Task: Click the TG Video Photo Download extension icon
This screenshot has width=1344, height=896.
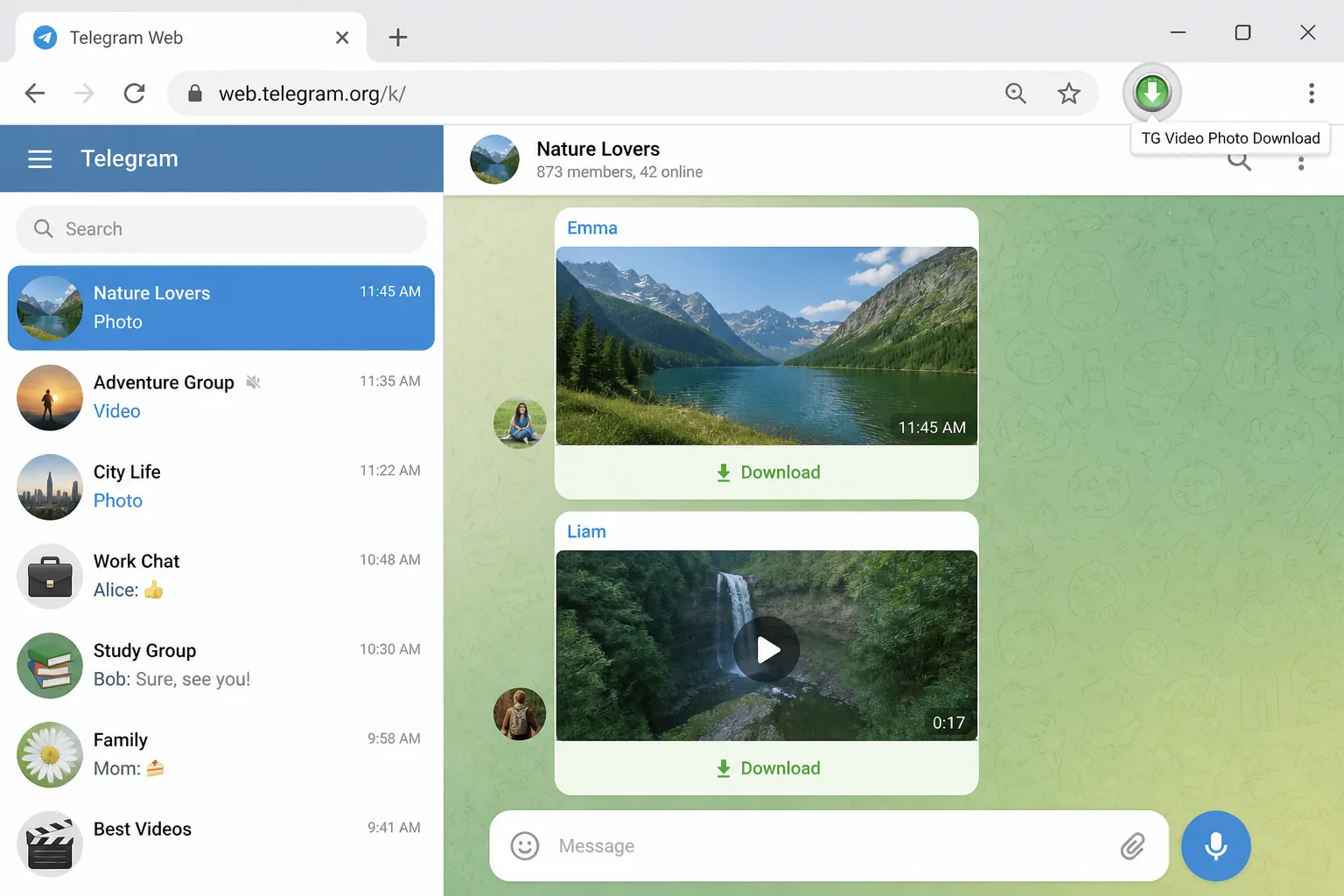Action: 1152,92
